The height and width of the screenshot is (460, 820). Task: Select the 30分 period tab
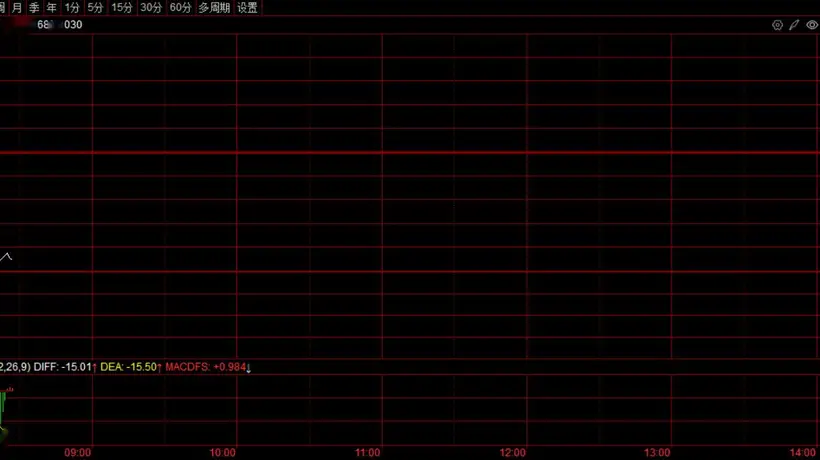[151, 8]
